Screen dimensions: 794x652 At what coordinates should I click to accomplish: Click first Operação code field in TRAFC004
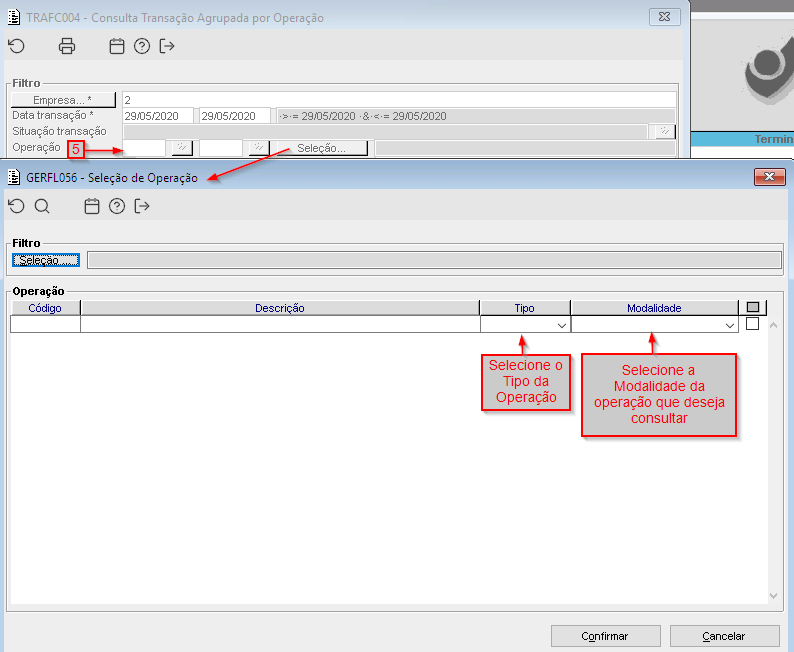(x=144, y=148)
